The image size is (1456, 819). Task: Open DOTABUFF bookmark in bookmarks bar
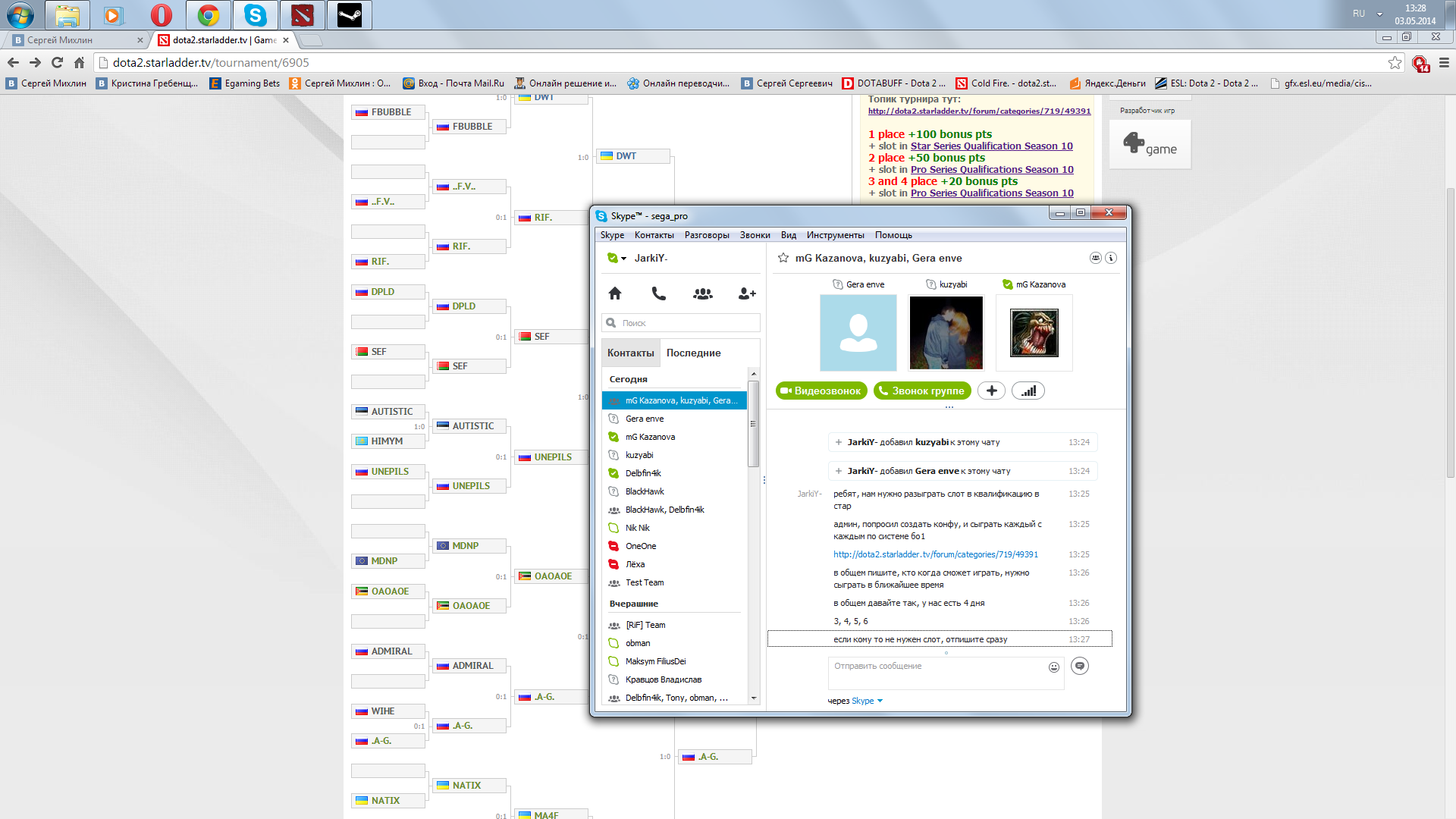click(x=893, y=83)
